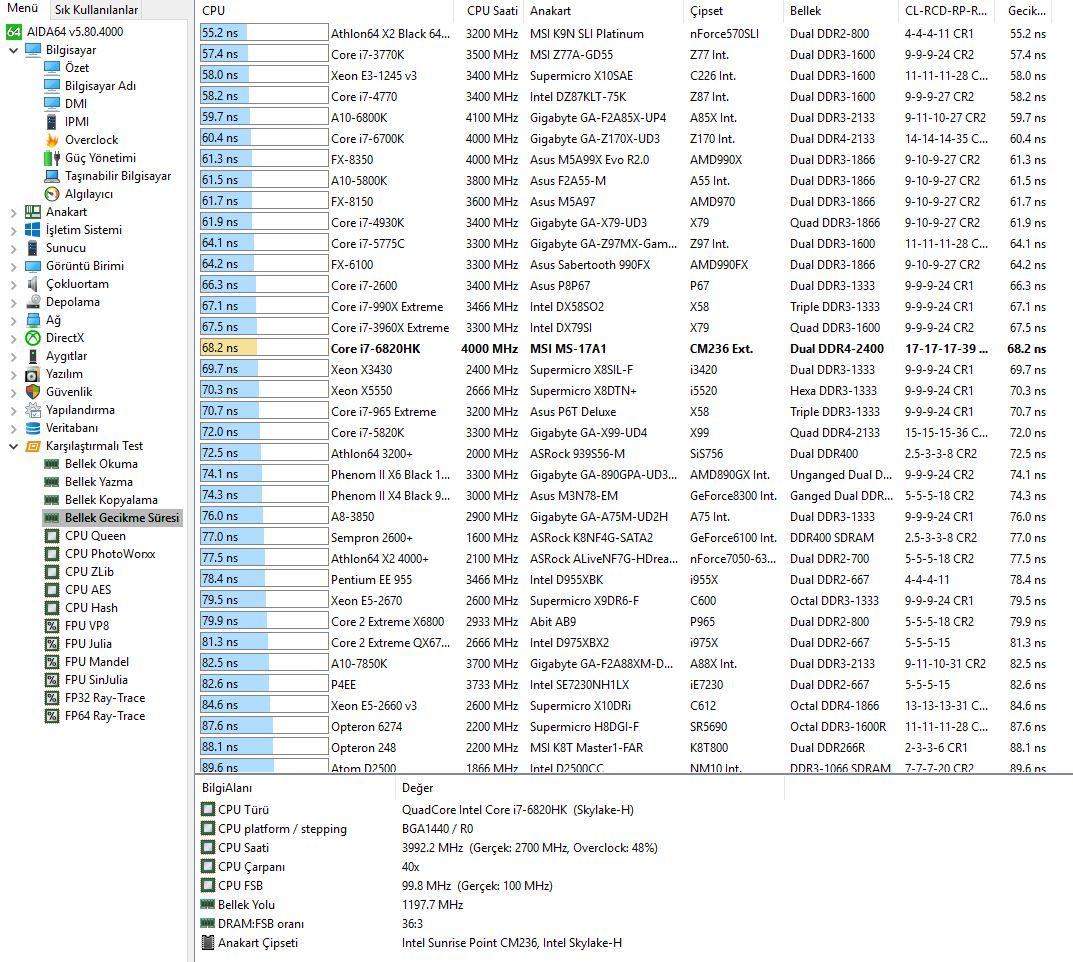1073x962 pixels.
Task: Sort by the CPU Saati column header
Action: coord(491,11)
